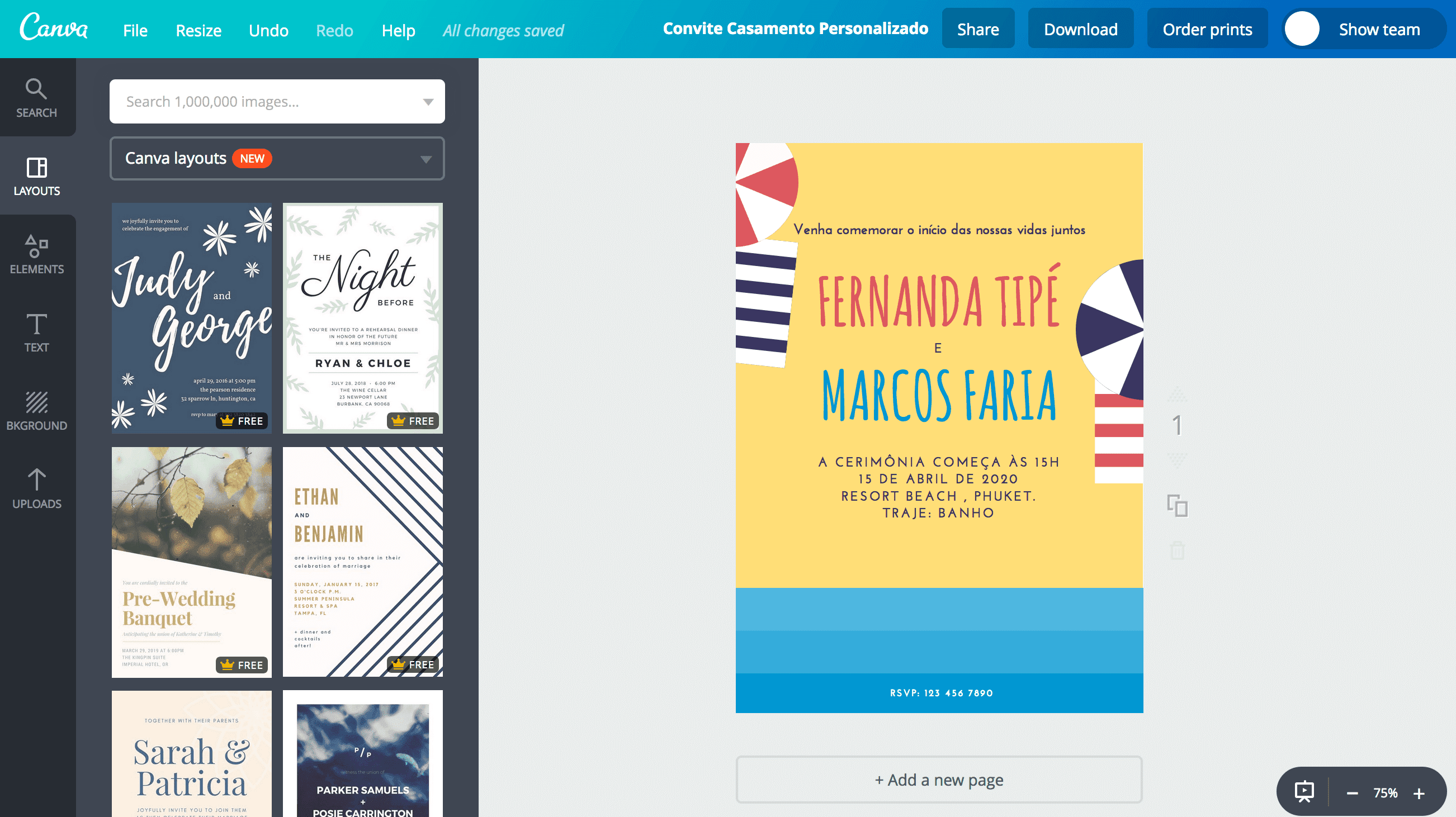Click the Download button
This screenshot has height=817, width=1456.
point(1081,29)
